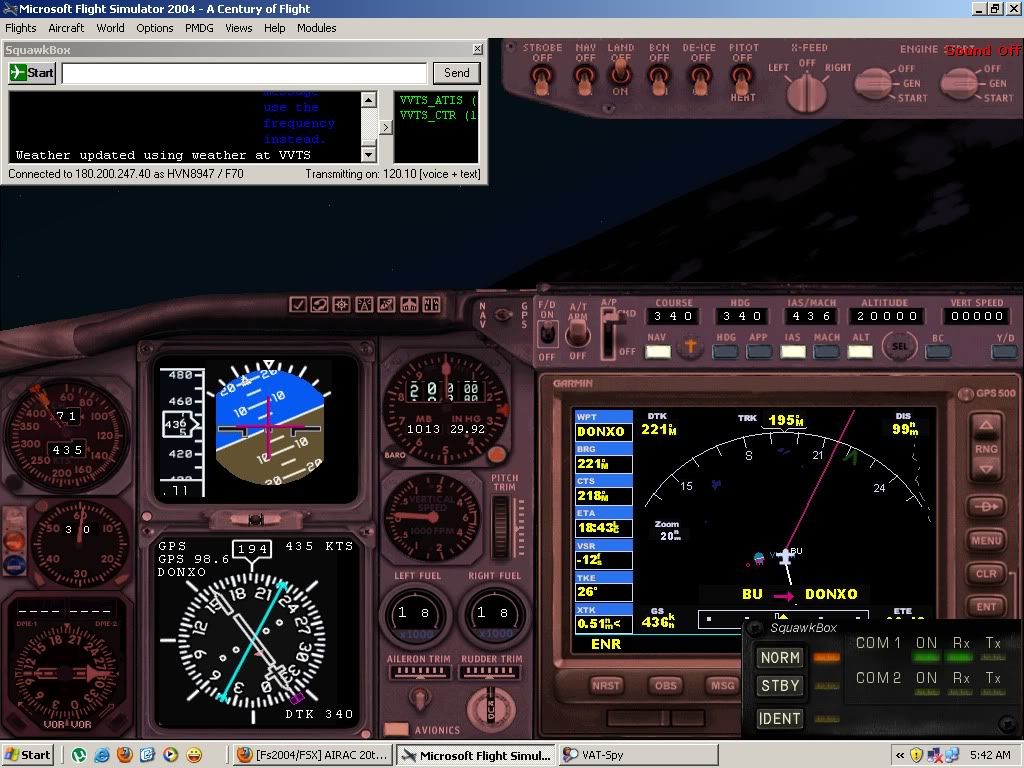Flip the DE-ICE switch
This screenshot has width=1024, height=768.
click(700, 80)
